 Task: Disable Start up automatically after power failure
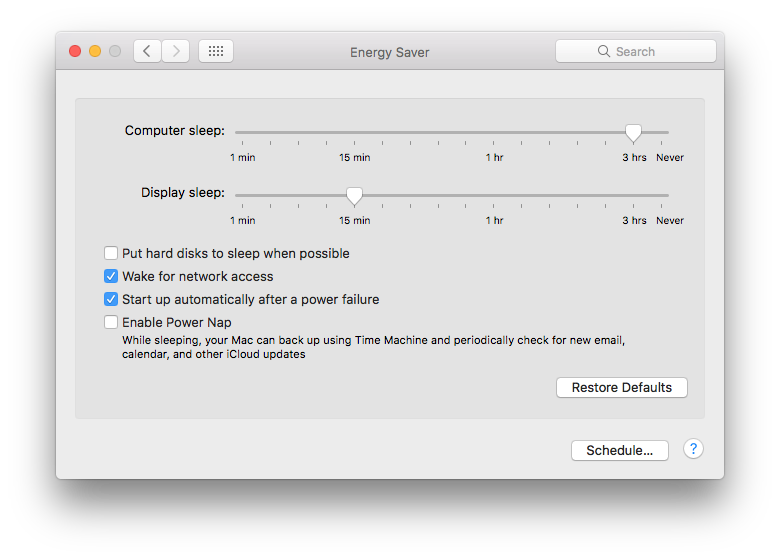111,300
